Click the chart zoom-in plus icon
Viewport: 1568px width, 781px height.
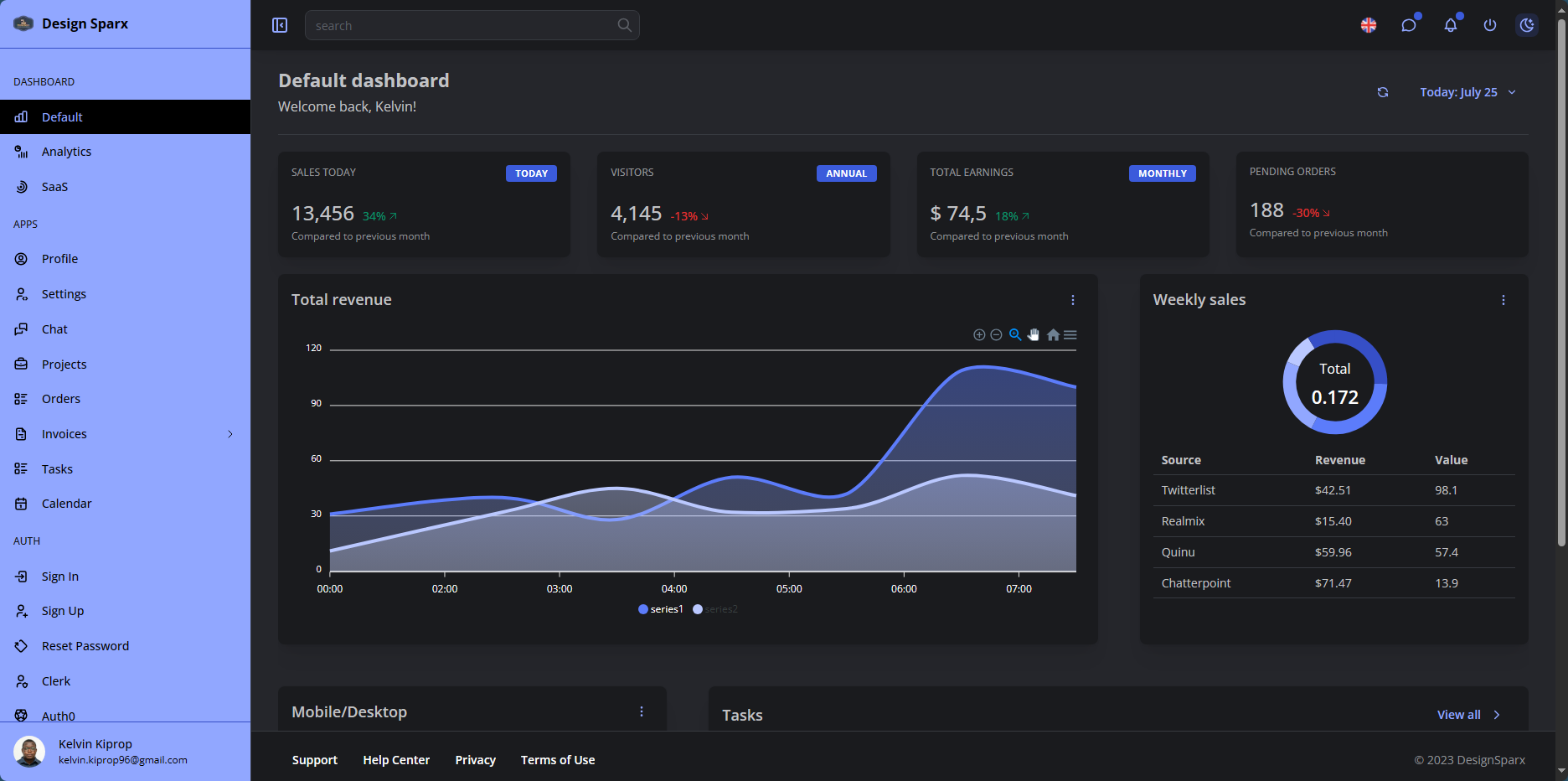tap(978, 335)
